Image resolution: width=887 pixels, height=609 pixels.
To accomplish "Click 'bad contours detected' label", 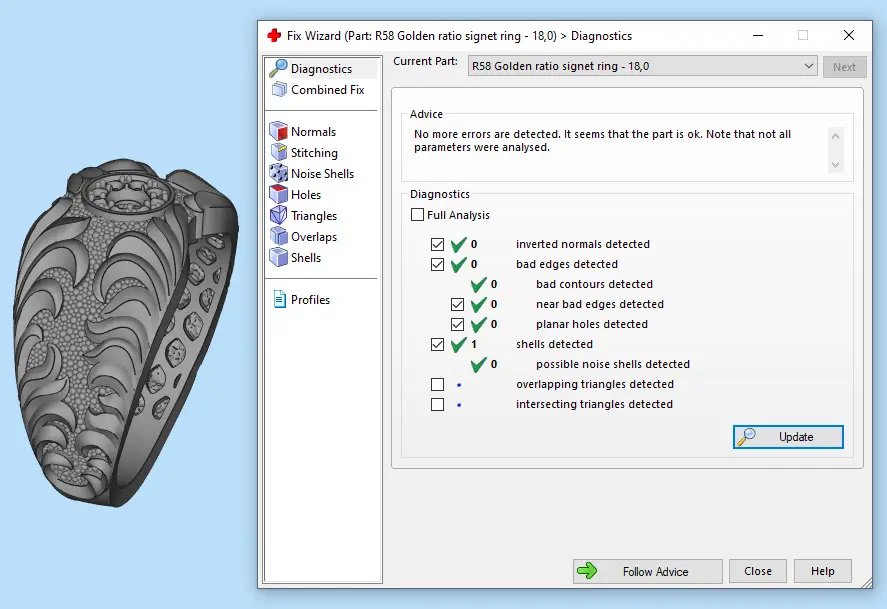I will click(594, 284).
